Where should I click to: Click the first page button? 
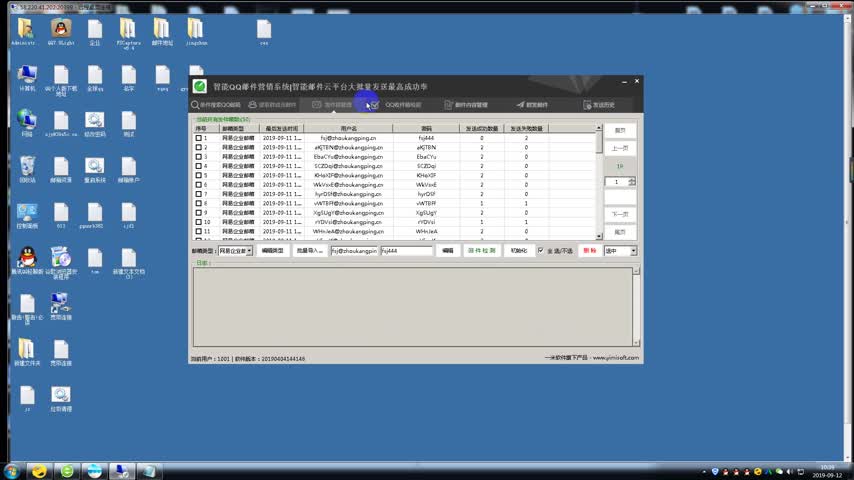pos(620,131)
